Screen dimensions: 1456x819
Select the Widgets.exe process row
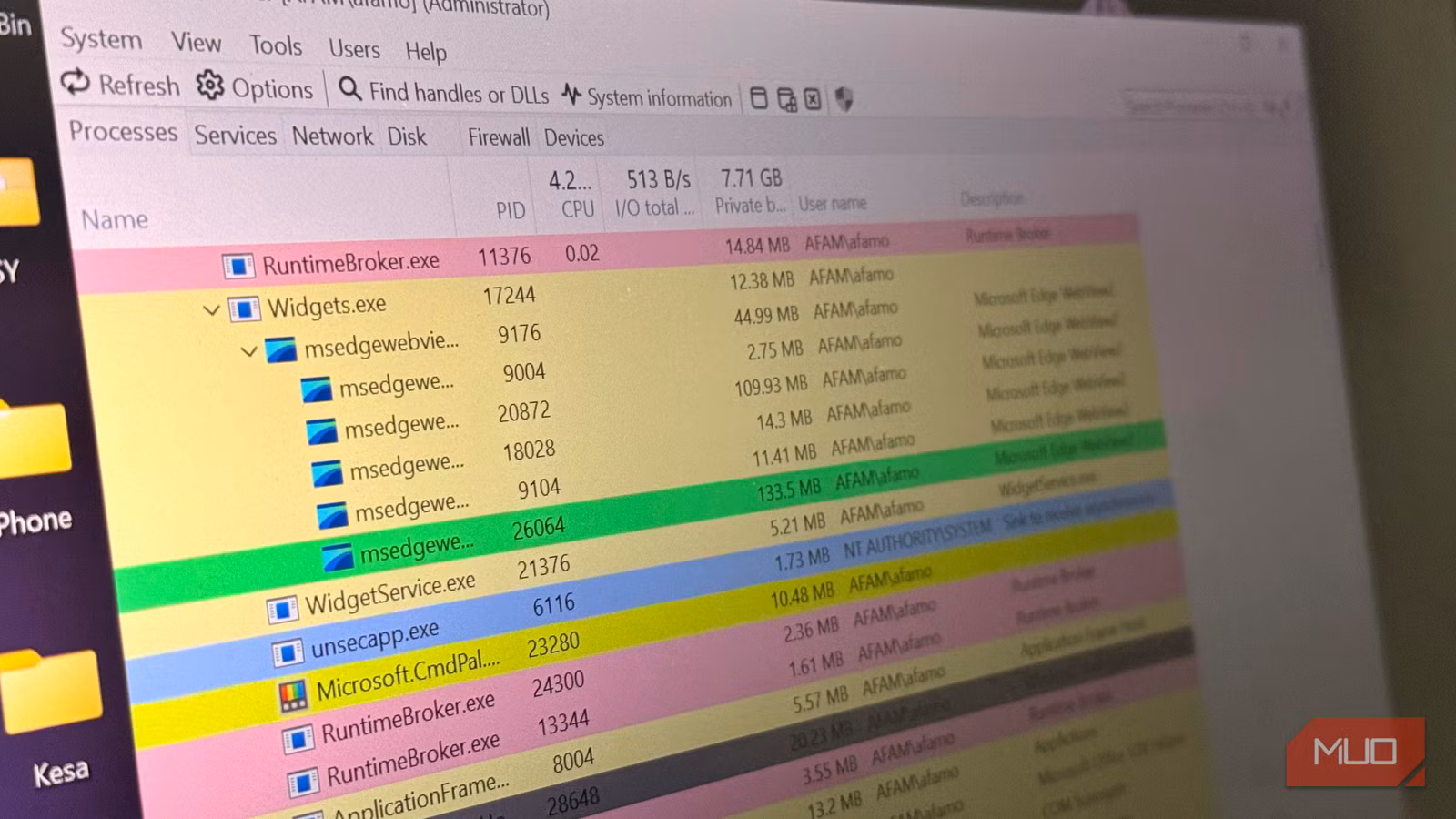pyautogui.click(x=610, y=293)
